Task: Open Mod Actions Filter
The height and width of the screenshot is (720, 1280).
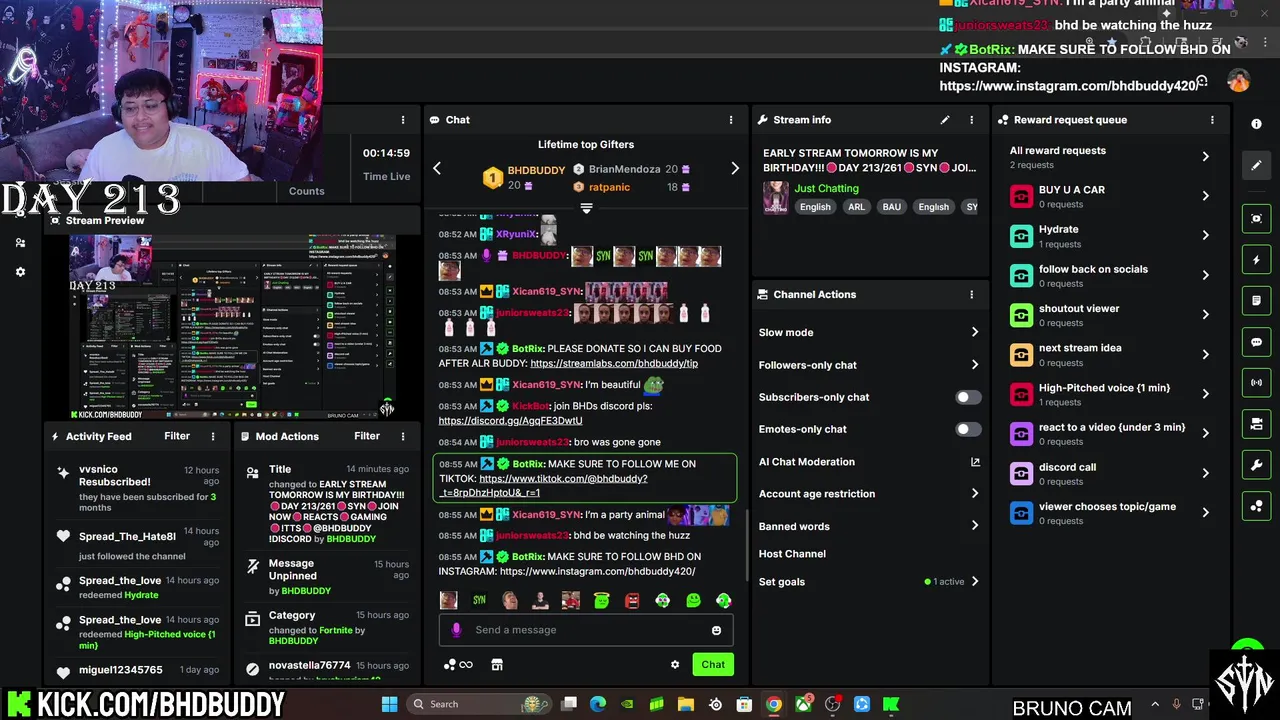Action: tap(367, 436)
